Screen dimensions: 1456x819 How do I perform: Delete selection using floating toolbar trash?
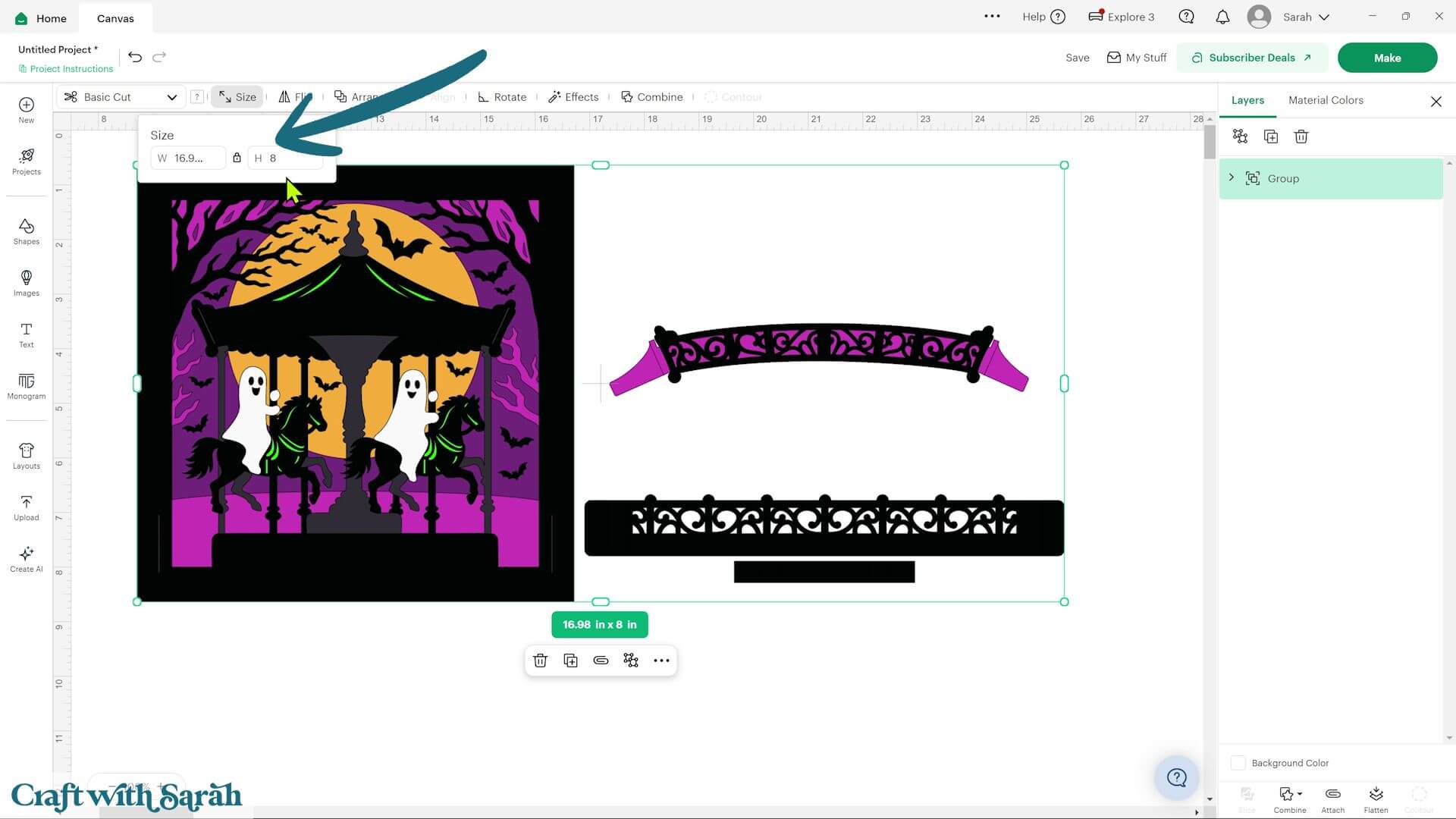(x=540, y=661)
